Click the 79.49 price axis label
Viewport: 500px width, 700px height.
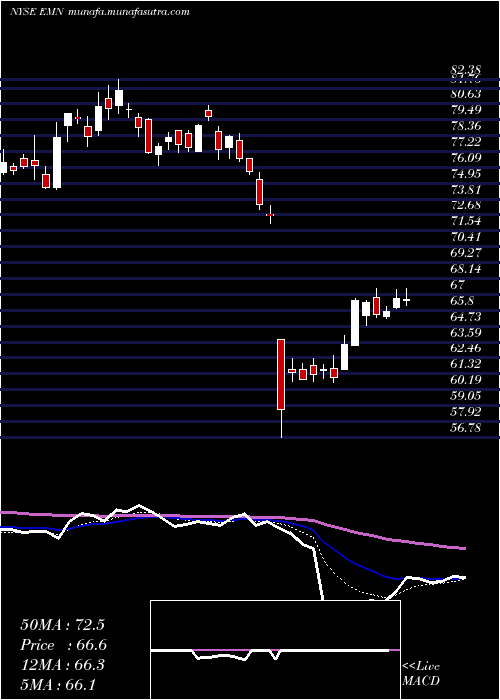coord(466,110)
